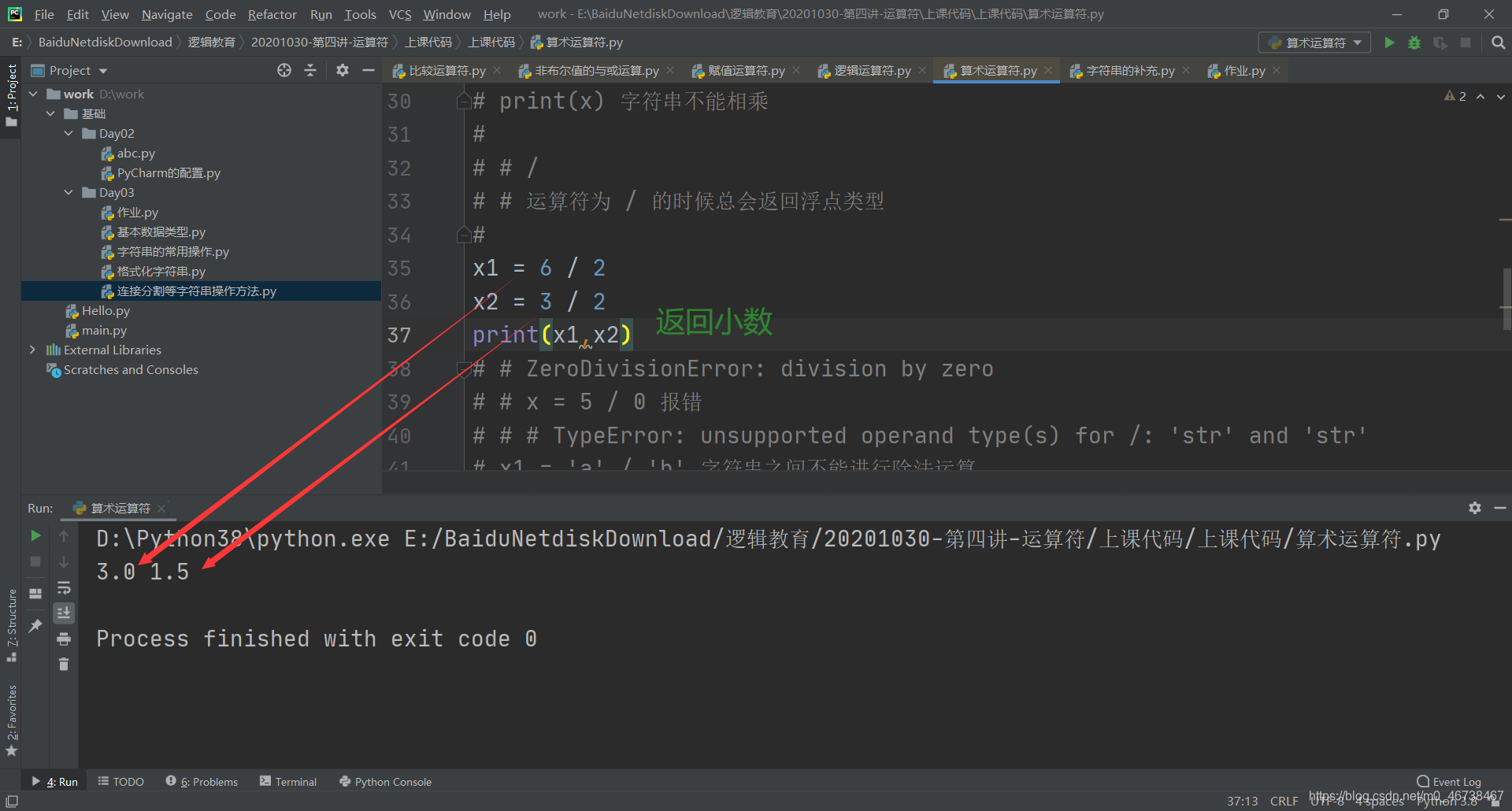Toggle the 4: Run tool window button
The height and width of the screenshot is (811, 1512).
(x=54, y=781)
